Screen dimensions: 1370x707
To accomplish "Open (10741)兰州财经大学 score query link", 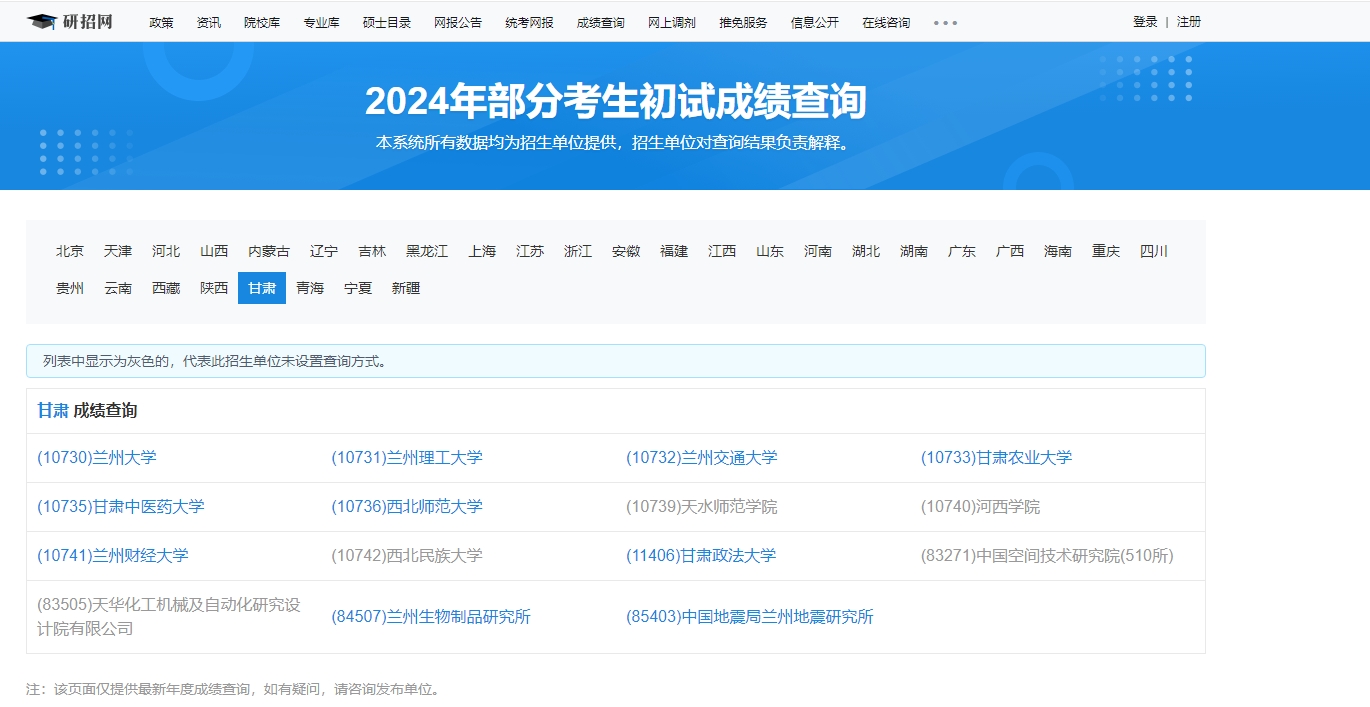I will [x=113, y=556].
